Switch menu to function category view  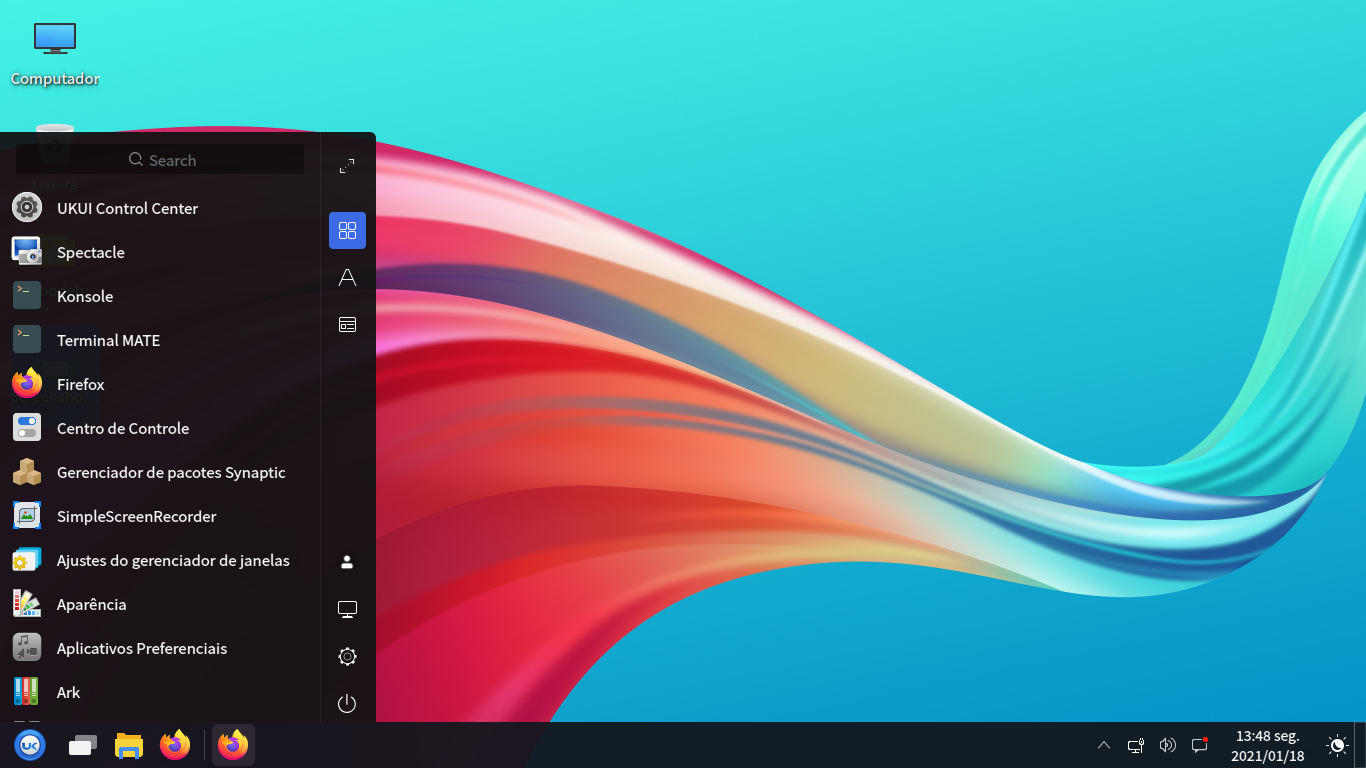(x=347, y=324)
